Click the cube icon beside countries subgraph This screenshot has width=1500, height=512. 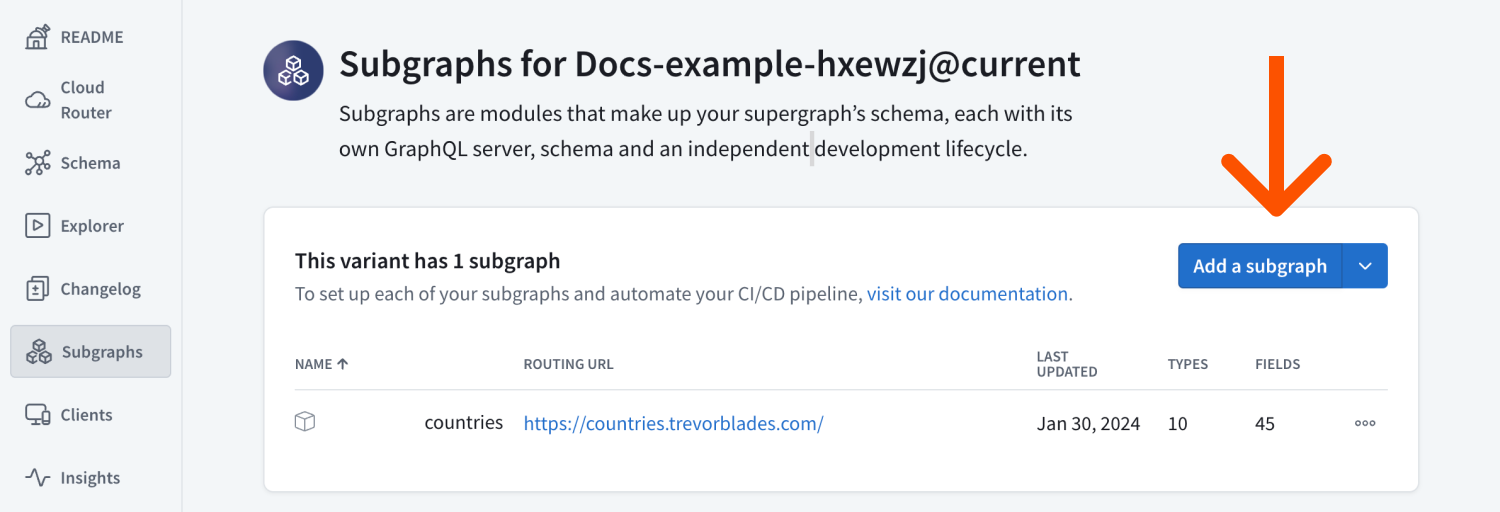[305, 423]
